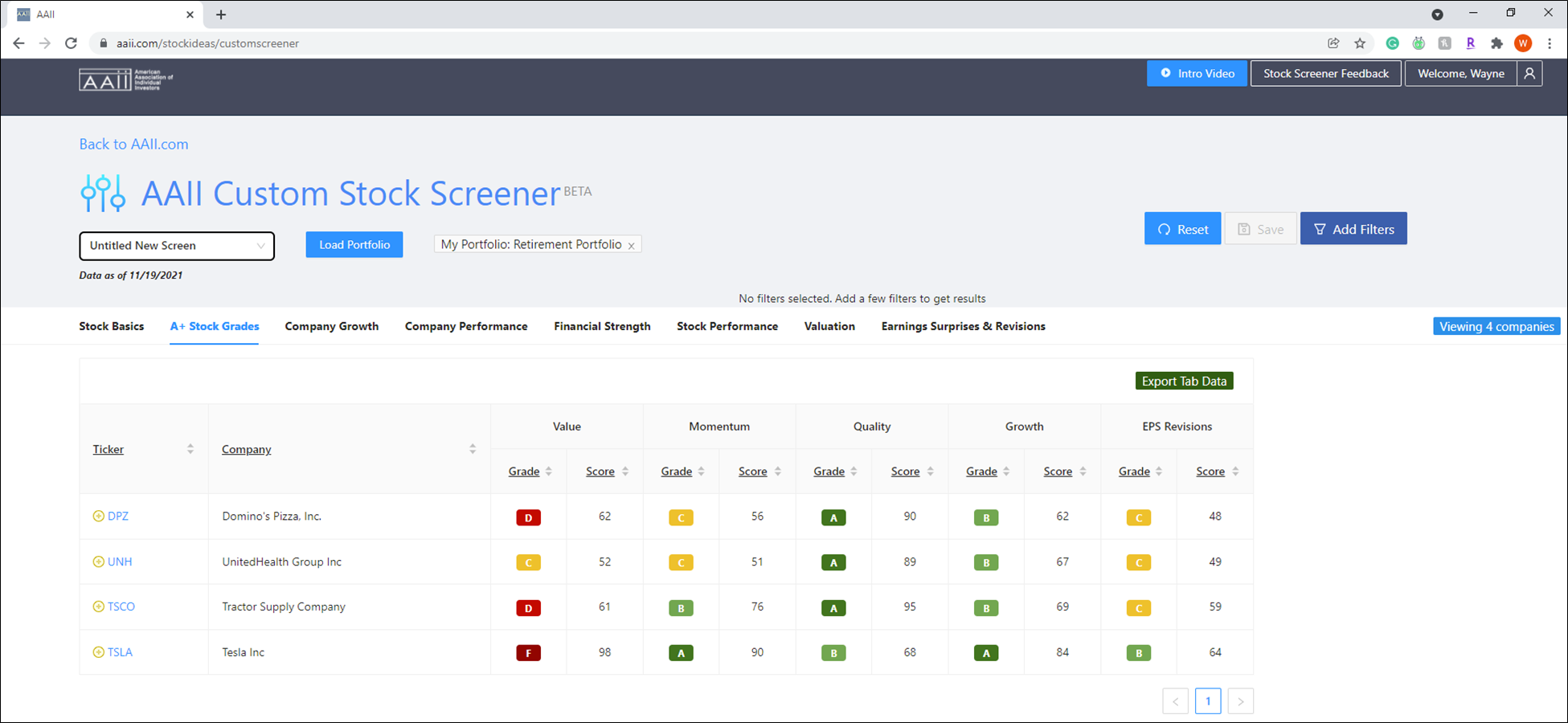
Task: Click the Load Portfolio button
Action: coord(354,245)
